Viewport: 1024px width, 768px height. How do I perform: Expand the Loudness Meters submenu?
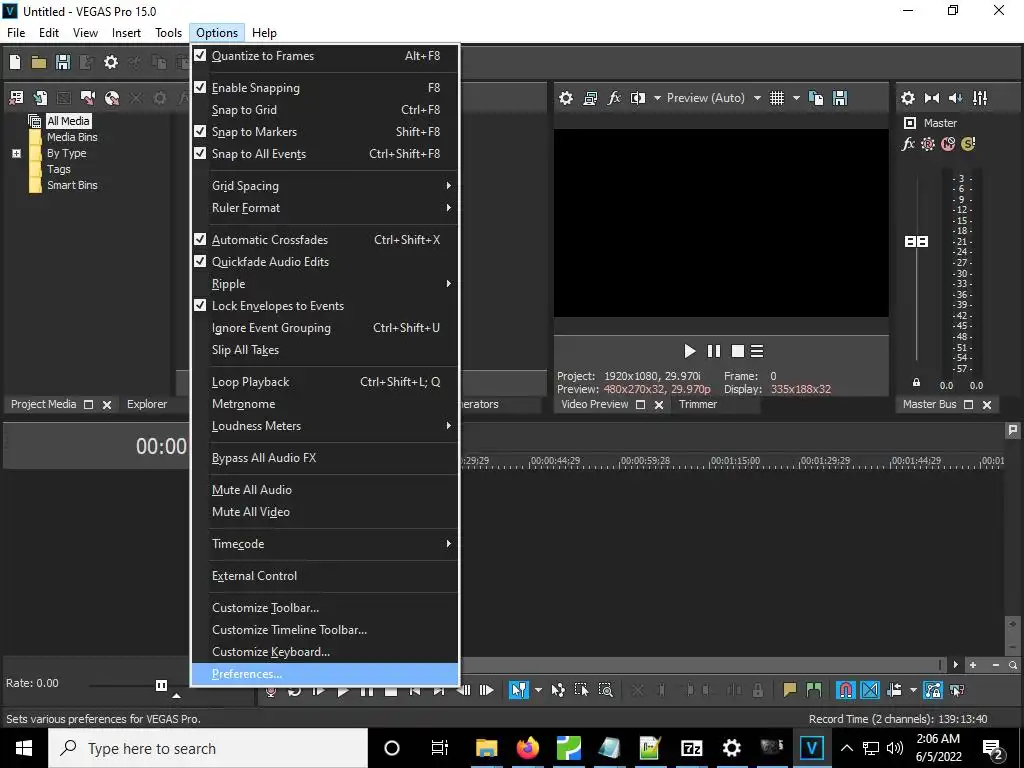point(325,426)
